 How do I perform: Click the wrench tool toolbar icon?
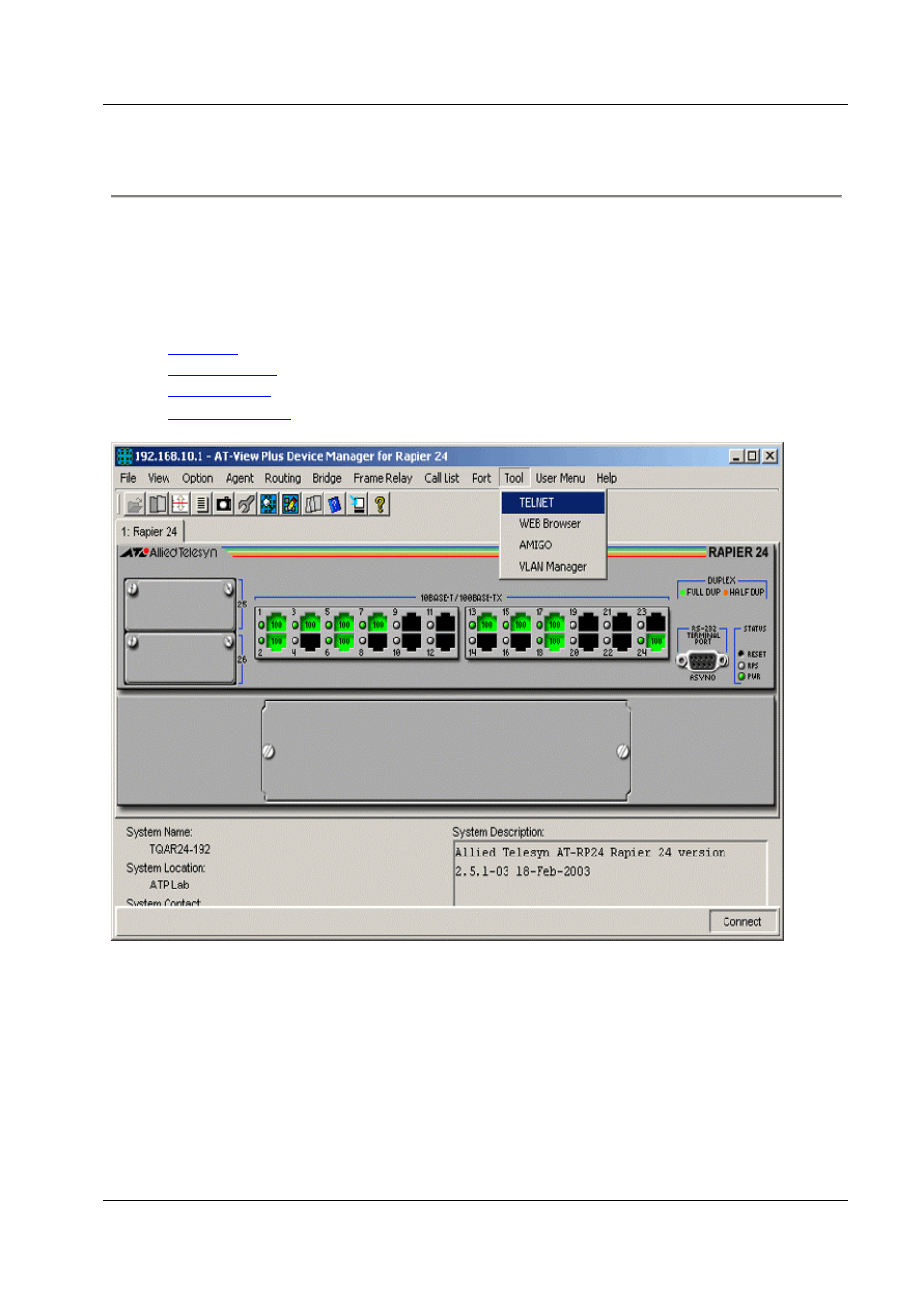point(246,504)
